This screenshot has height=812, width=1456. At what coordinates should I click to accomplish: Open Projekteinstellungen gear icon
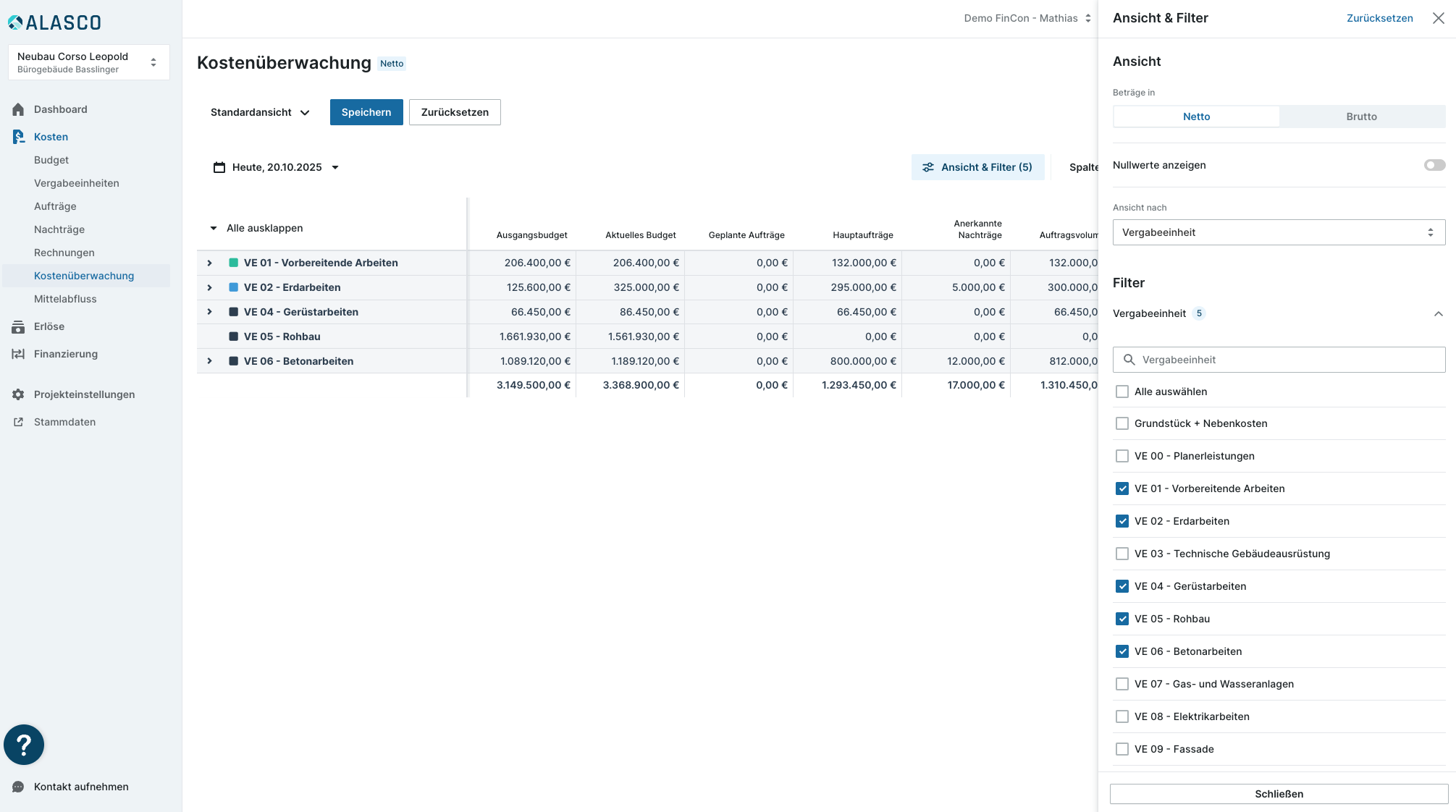[18, 394]
